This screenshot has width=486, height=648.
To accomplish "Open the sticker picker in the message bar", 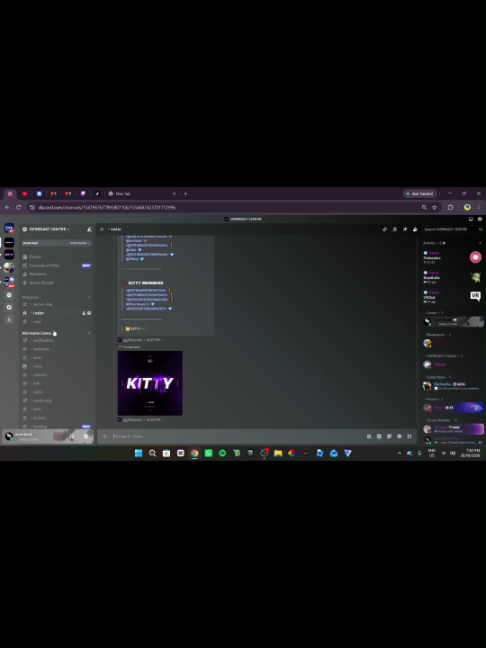I will (389, 436).
